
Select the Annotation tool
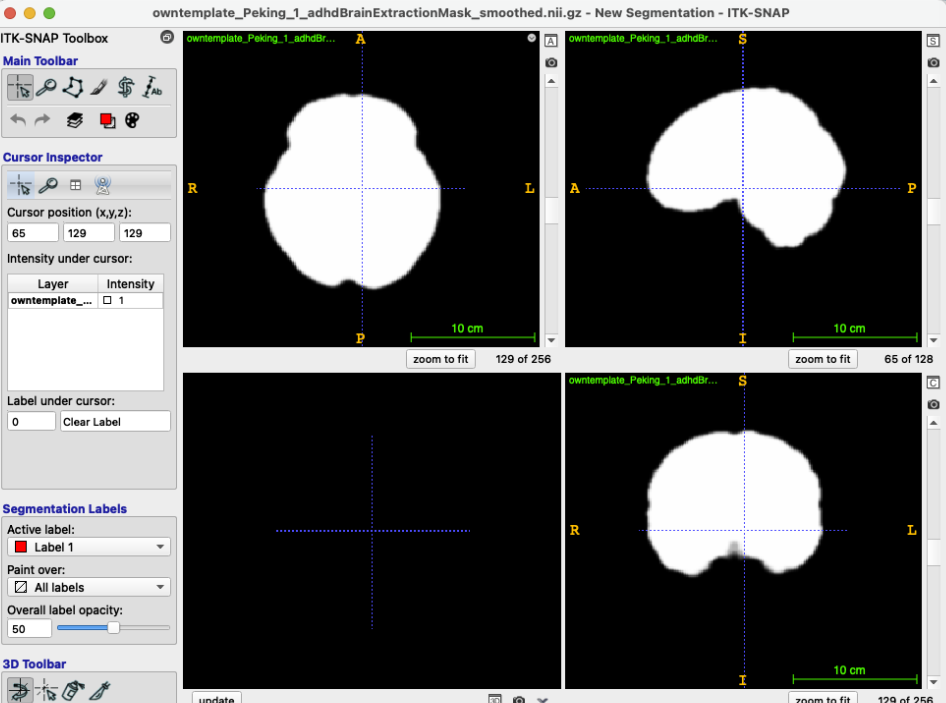click(x=152, y=87)
